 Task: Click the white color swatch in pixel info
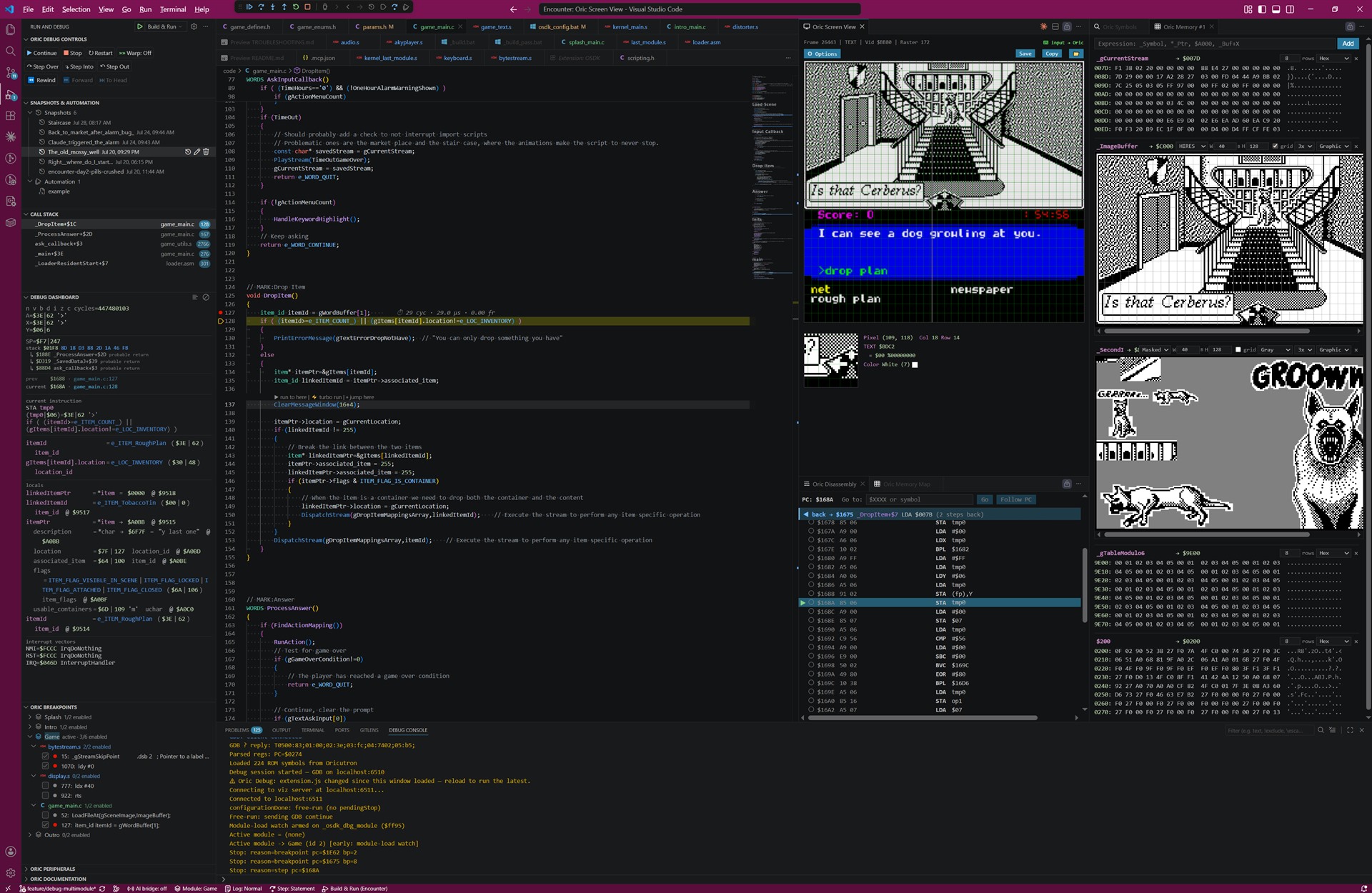[915, 364]
